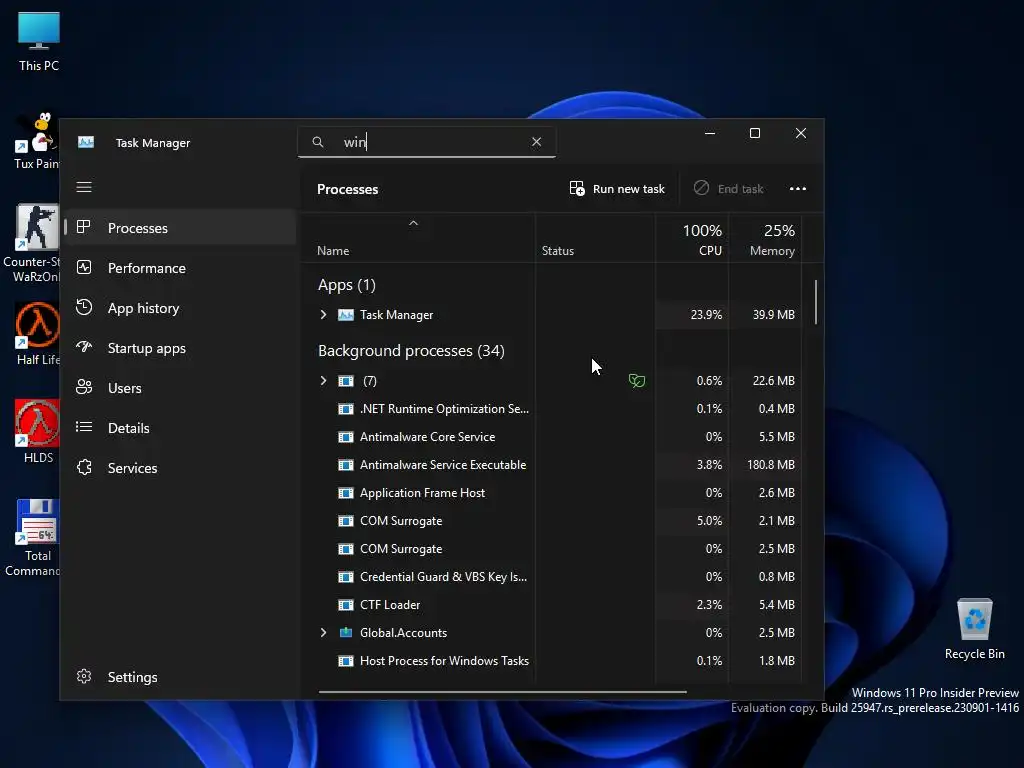This screenshot has width=1024, height=768.
Task: Click the Task Manager title bar icon
Action: point(86,142)
